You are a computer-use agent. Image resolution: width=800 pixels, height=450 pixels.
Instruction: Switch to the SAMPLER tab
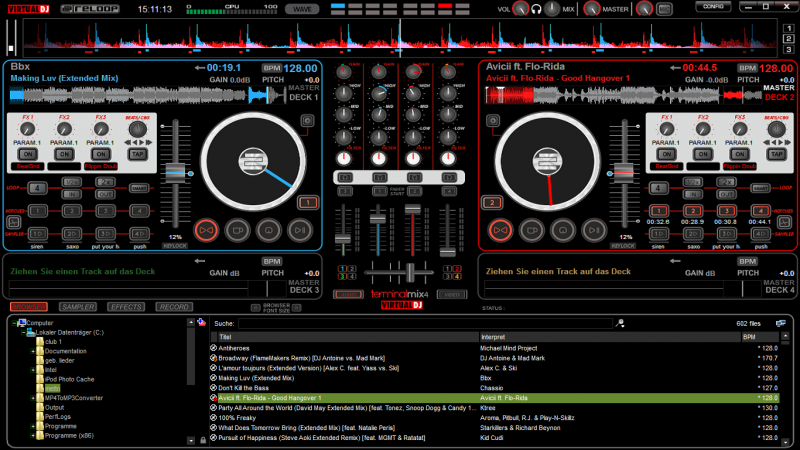(77, 307)
